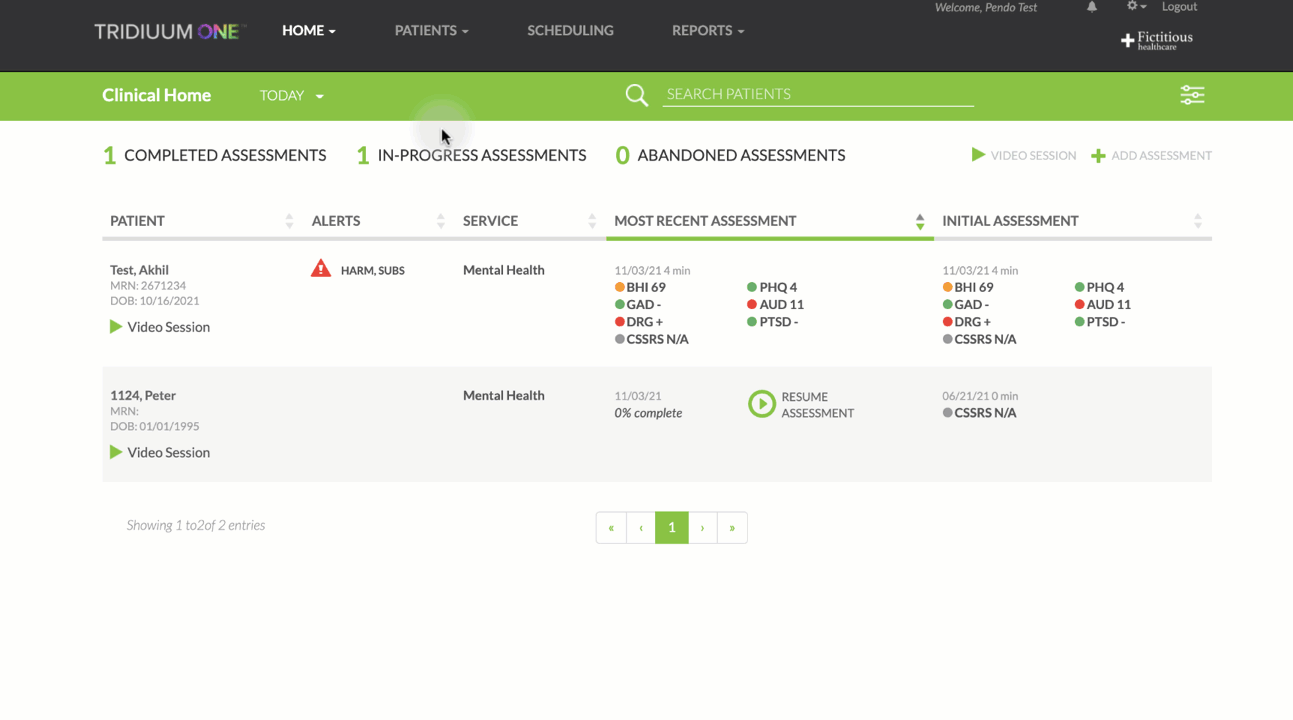Image resolution: width=1293 pixels, height=720 pixels.
Task: Open the settings gear menu
Action: click(x=1136, y=7)
